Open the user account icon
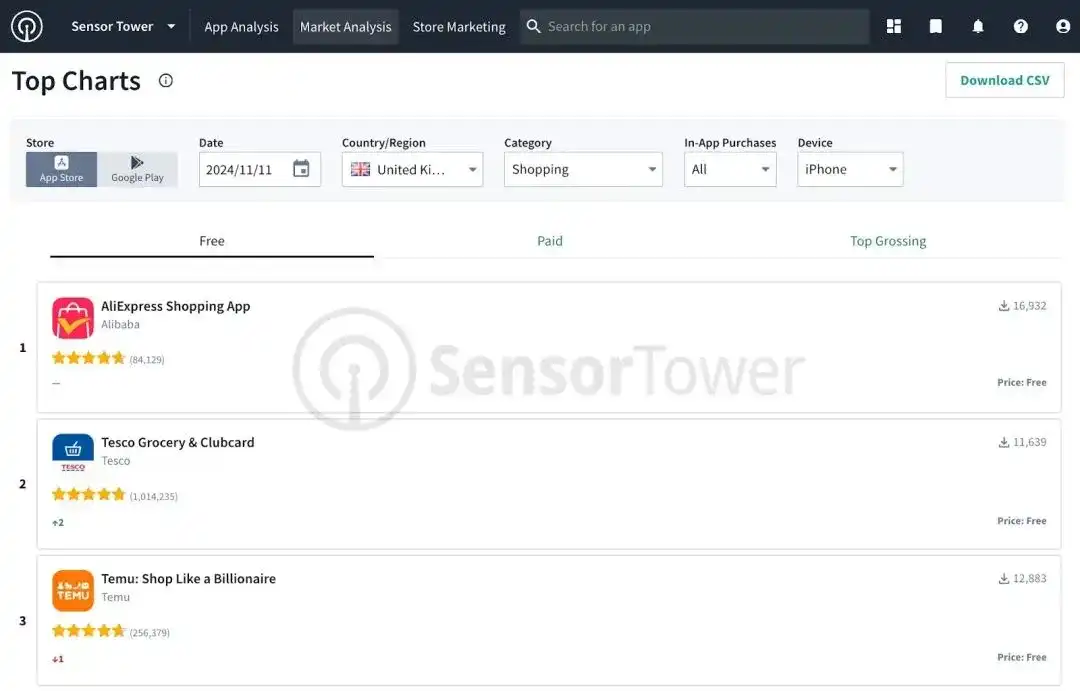 pyautogui.click(x=1063, y=26)
